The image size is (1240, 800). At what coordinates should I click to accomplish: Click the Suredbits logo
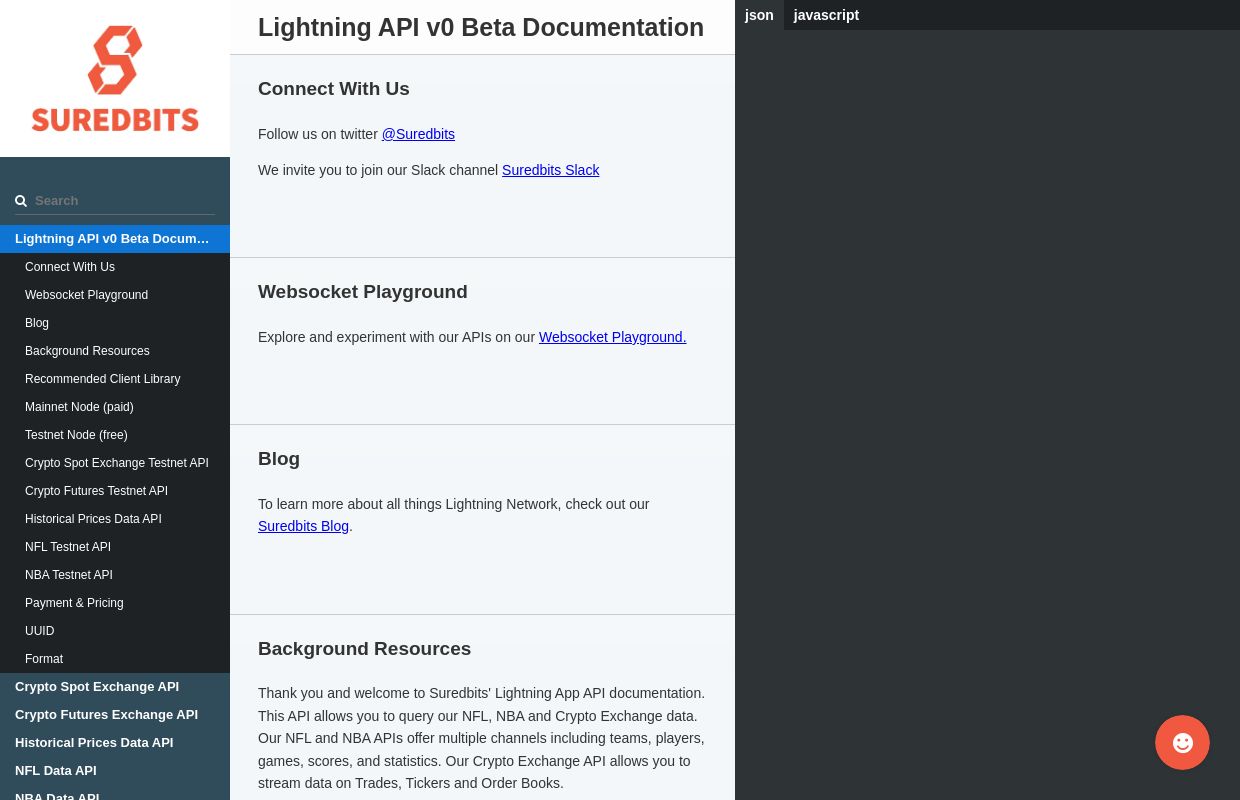coord(115,79)
